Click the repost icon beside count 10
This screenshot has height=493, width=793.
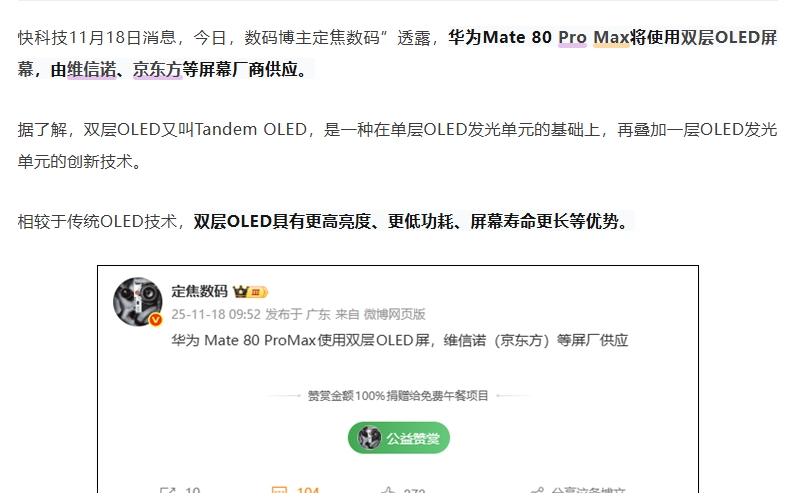(x=167, y=490)
